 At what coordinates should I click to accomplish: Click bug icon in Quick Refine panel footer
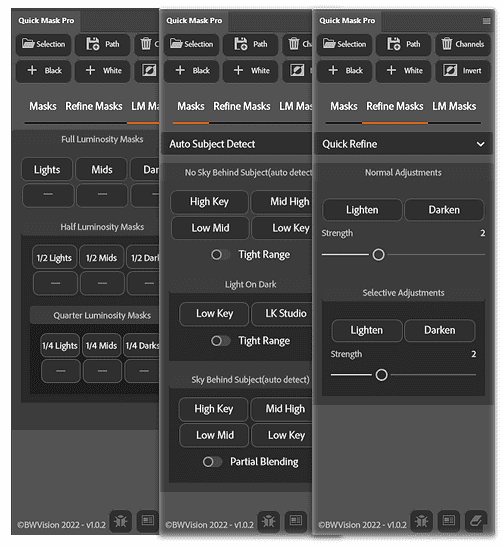click(x=421, y=521)
